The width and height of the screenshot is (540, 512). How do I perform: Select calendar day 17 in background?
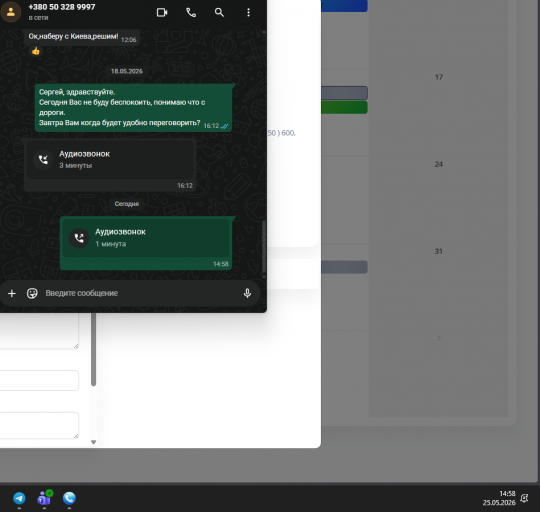coord(438,77)
